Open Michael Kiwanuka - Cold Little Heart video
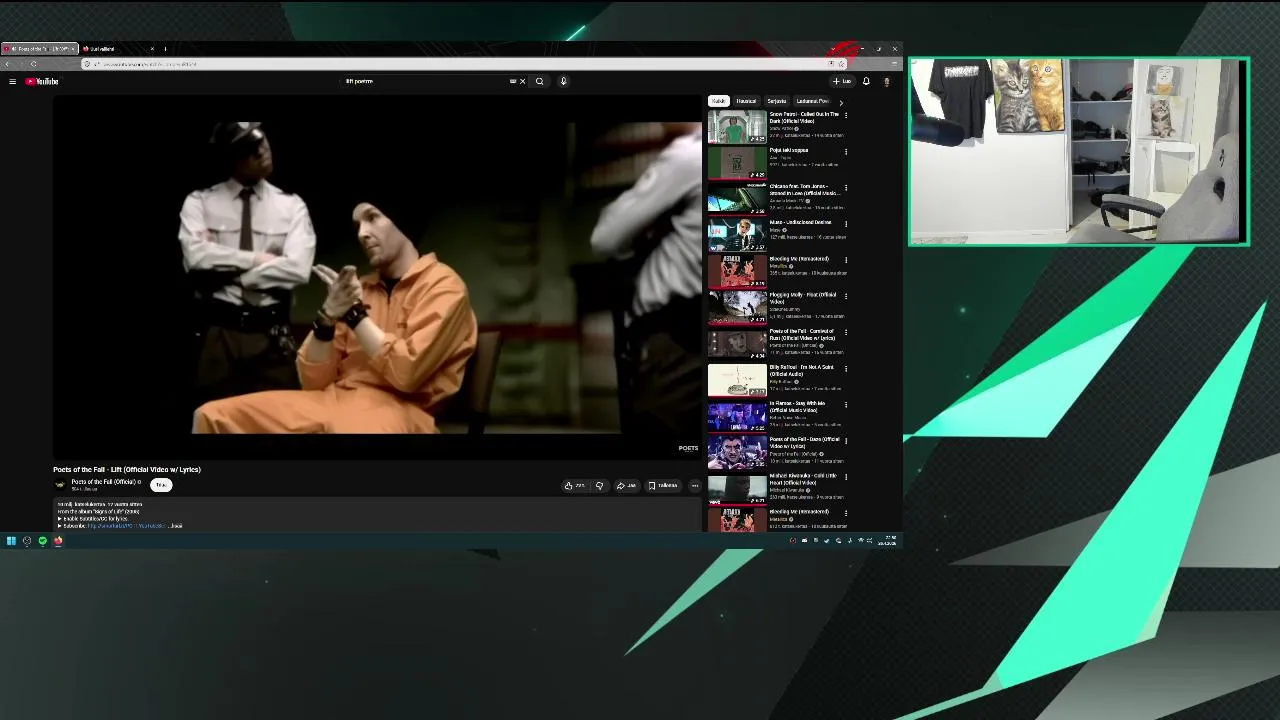 click(x=803, y=479)
